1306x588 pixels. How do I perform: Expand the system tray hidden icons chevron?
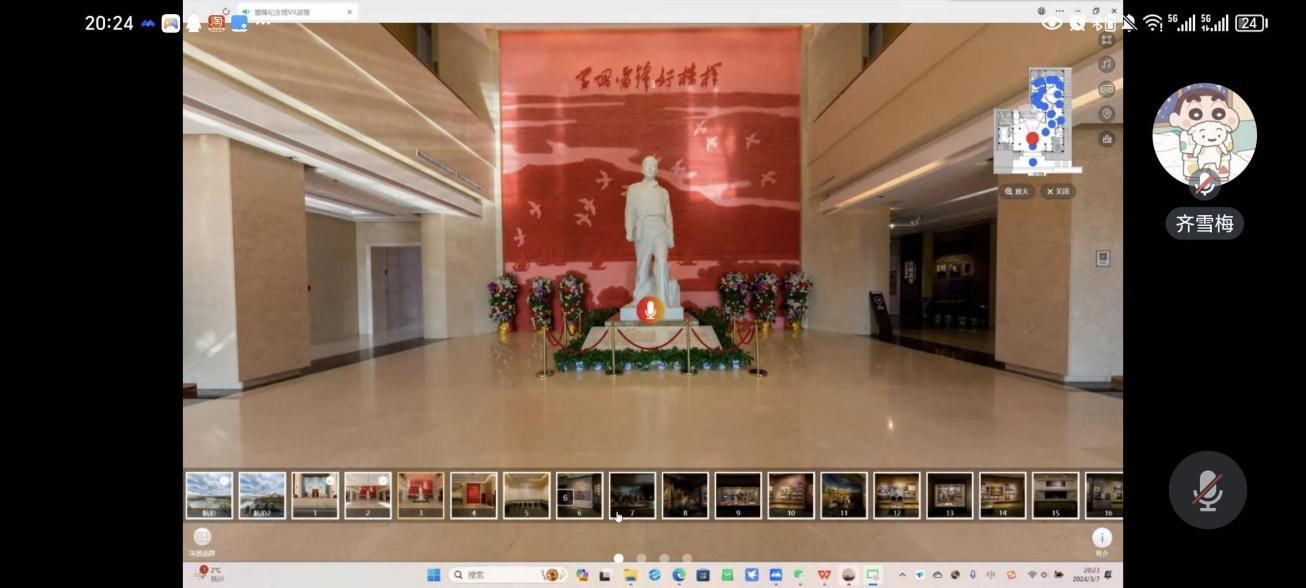tap(902, 575)
